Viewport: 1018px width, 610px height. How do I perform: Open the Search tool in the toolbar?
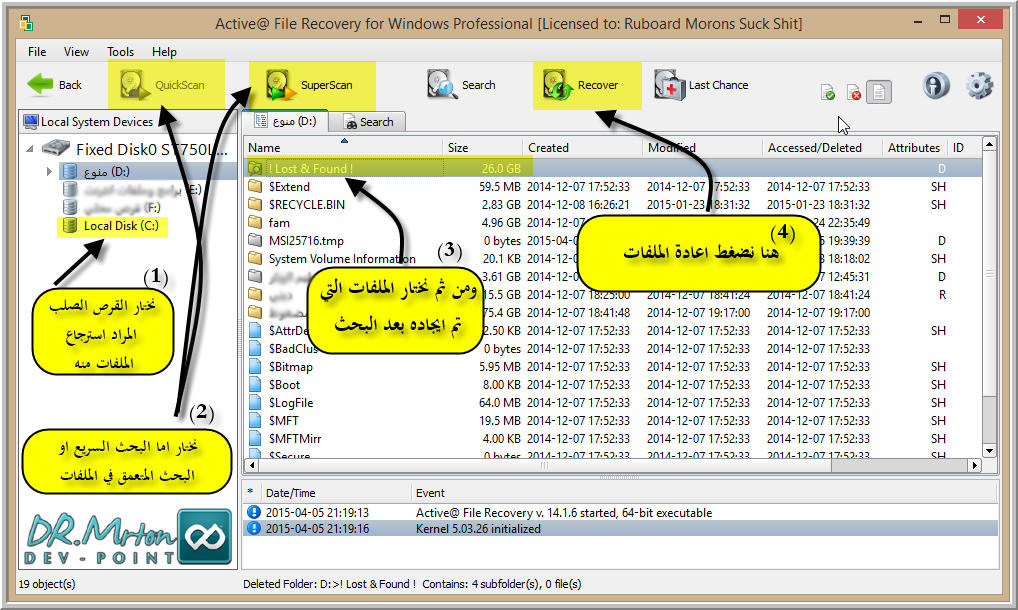[462, 85]
